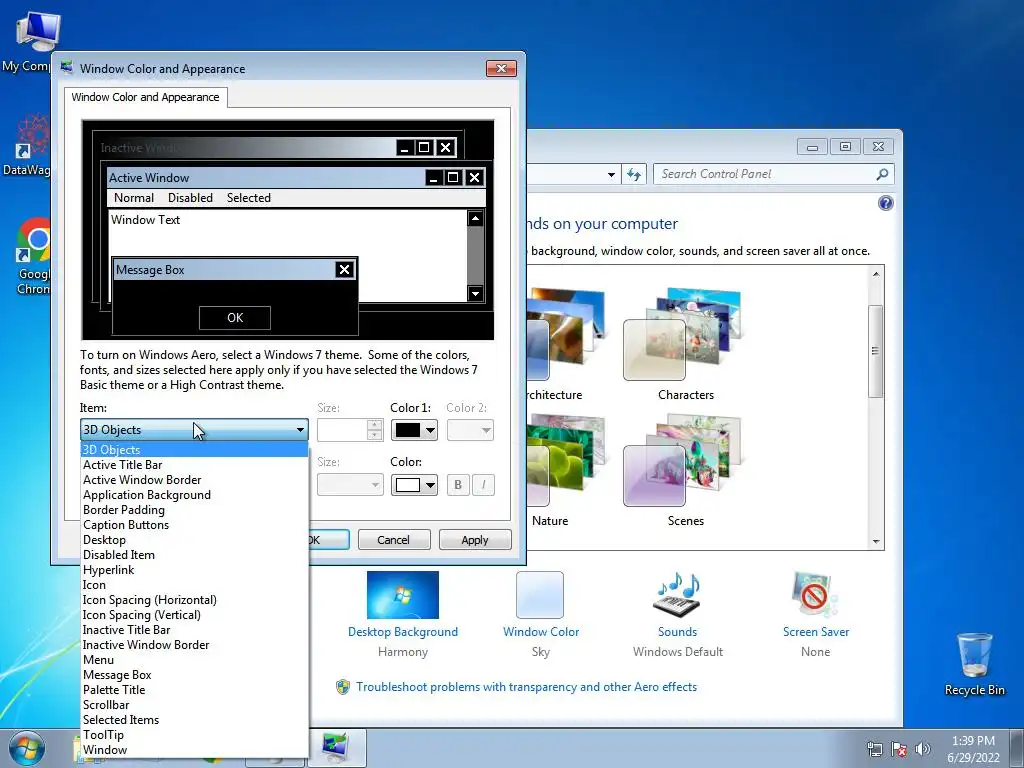Toggle the Italic font button
This screenshot has height=768, width=1024.
tap(483, 485)
